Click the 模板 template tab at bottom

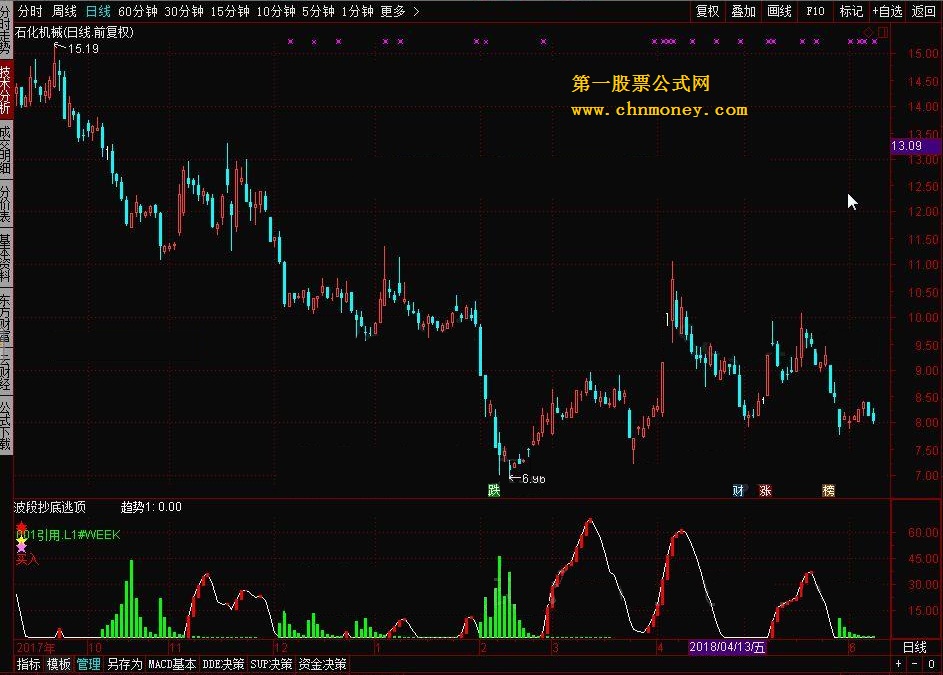point(58,664)
